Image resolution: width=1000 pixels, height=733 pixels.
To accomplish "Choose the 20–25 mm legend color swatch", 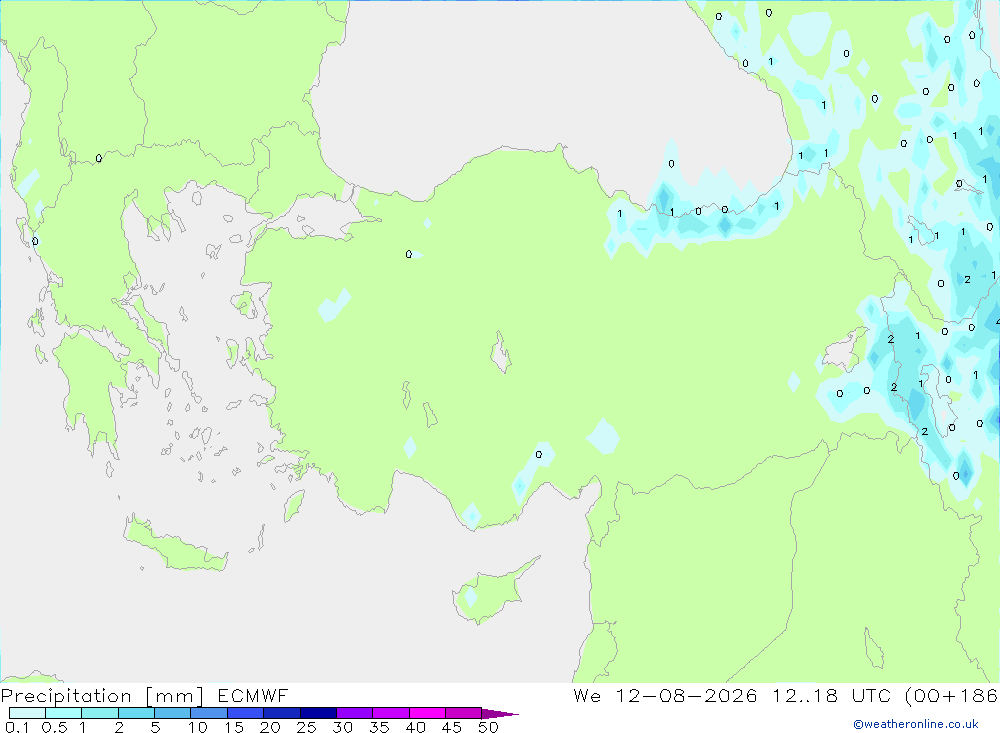I will [282, 713].
